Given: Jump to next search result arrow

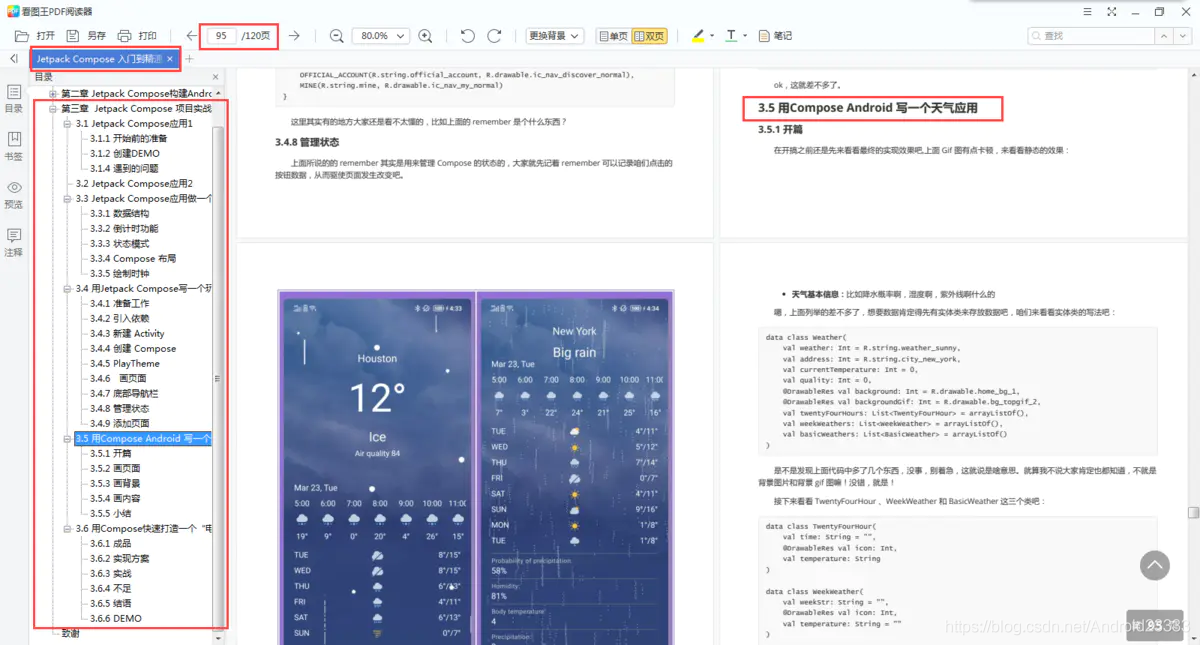Looking at the screenshot, I should pyautogui.click(x=1185, y=35).
